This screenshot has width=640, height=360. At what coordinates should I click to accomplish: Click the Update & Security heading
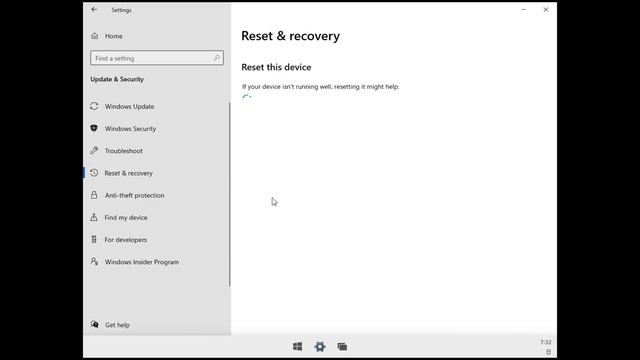point(117,79)
